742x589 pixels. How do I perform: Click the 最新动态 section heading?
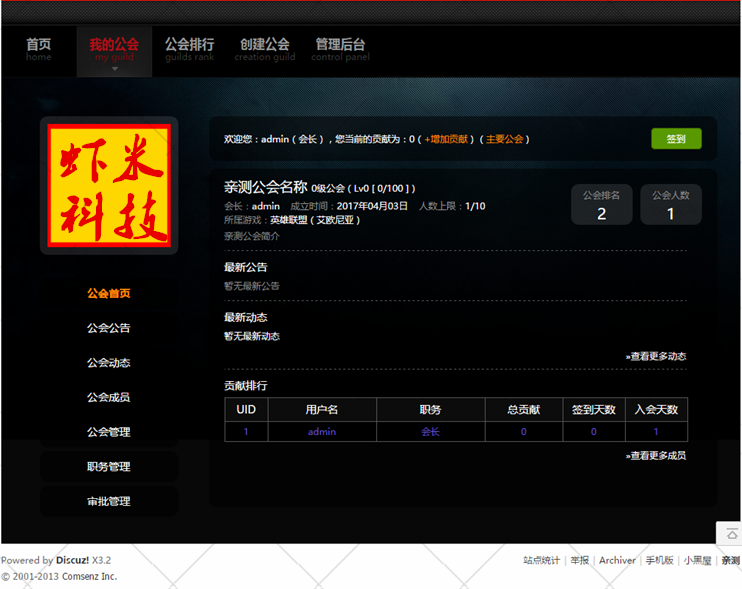(x=246, y=317)
